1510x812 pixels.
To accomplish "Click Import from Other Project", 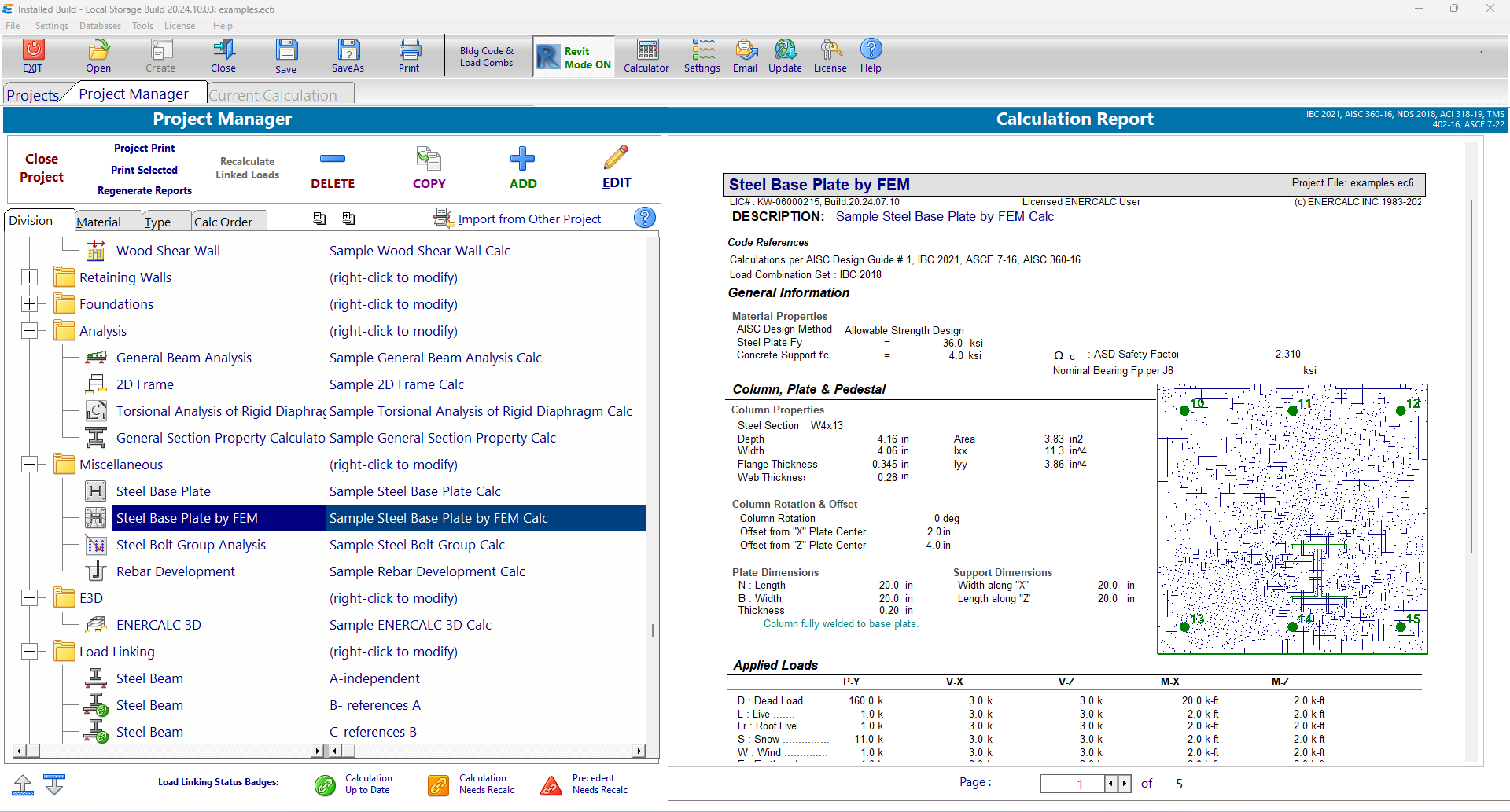I will tap(528, 219).
